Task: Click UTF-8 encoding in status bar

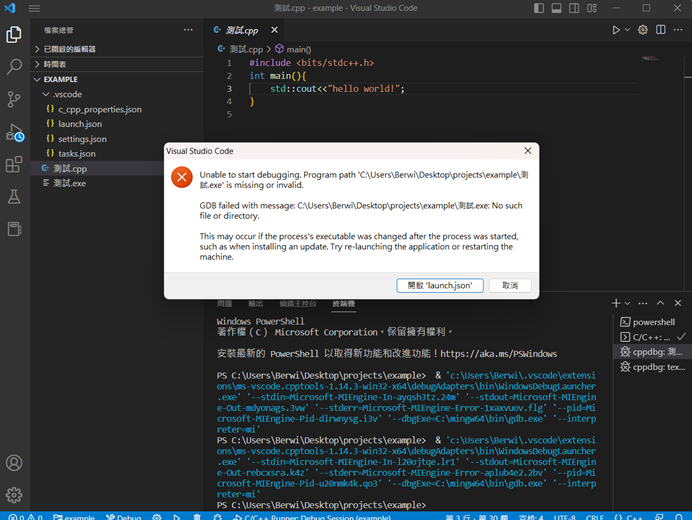Action: tap(564, 516)
